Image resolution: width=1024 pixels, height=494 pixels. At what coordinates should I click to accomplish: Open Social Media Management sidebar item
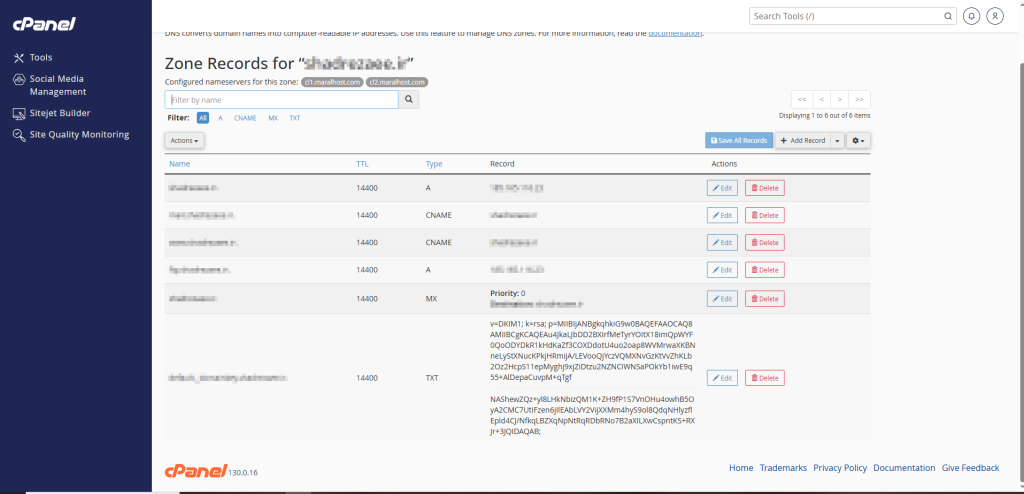pos(57,85)
